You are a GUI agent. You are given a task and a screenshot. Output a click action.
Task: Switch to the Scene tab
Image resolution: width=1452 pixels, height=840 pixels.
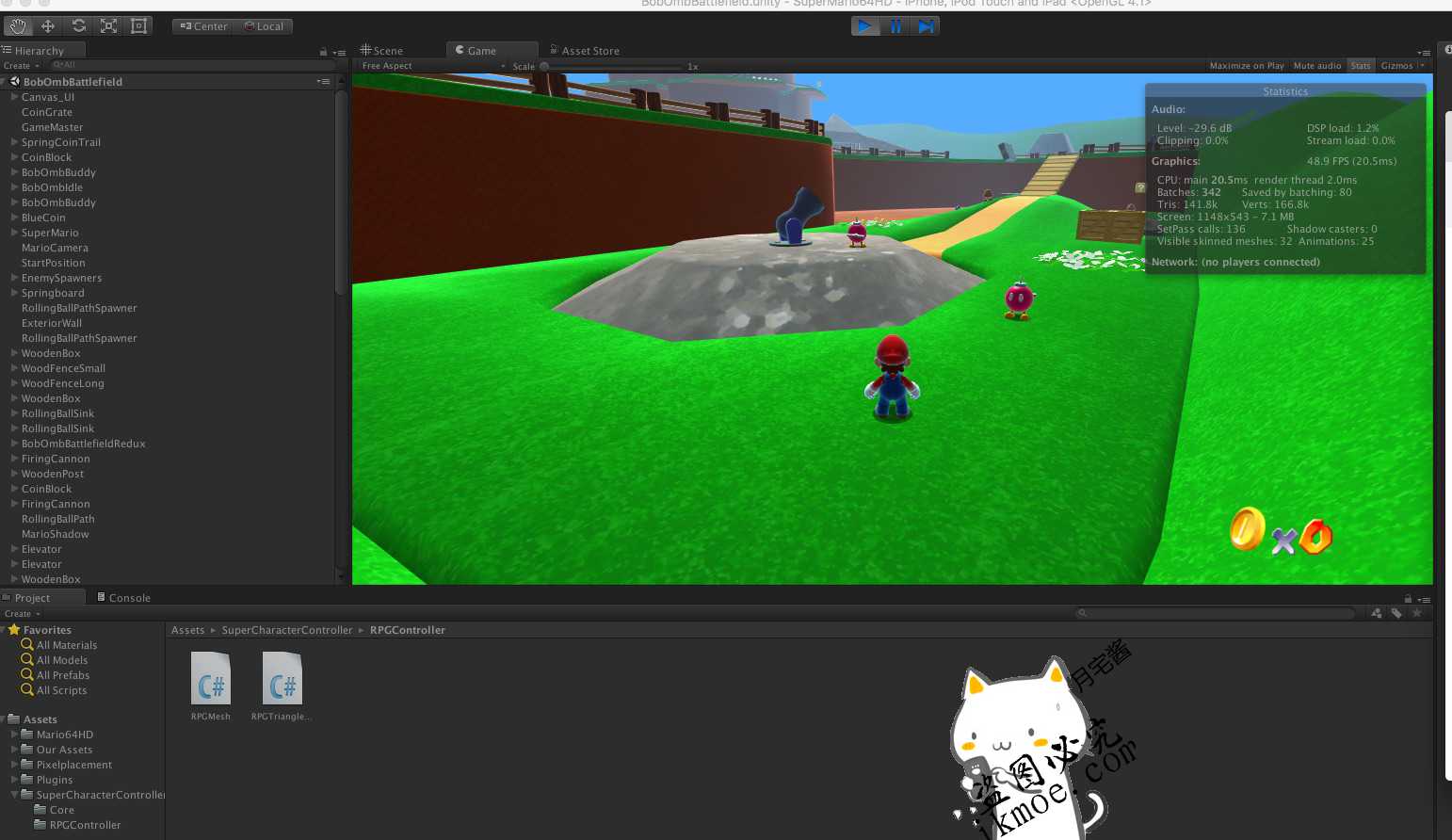(381, 51)
